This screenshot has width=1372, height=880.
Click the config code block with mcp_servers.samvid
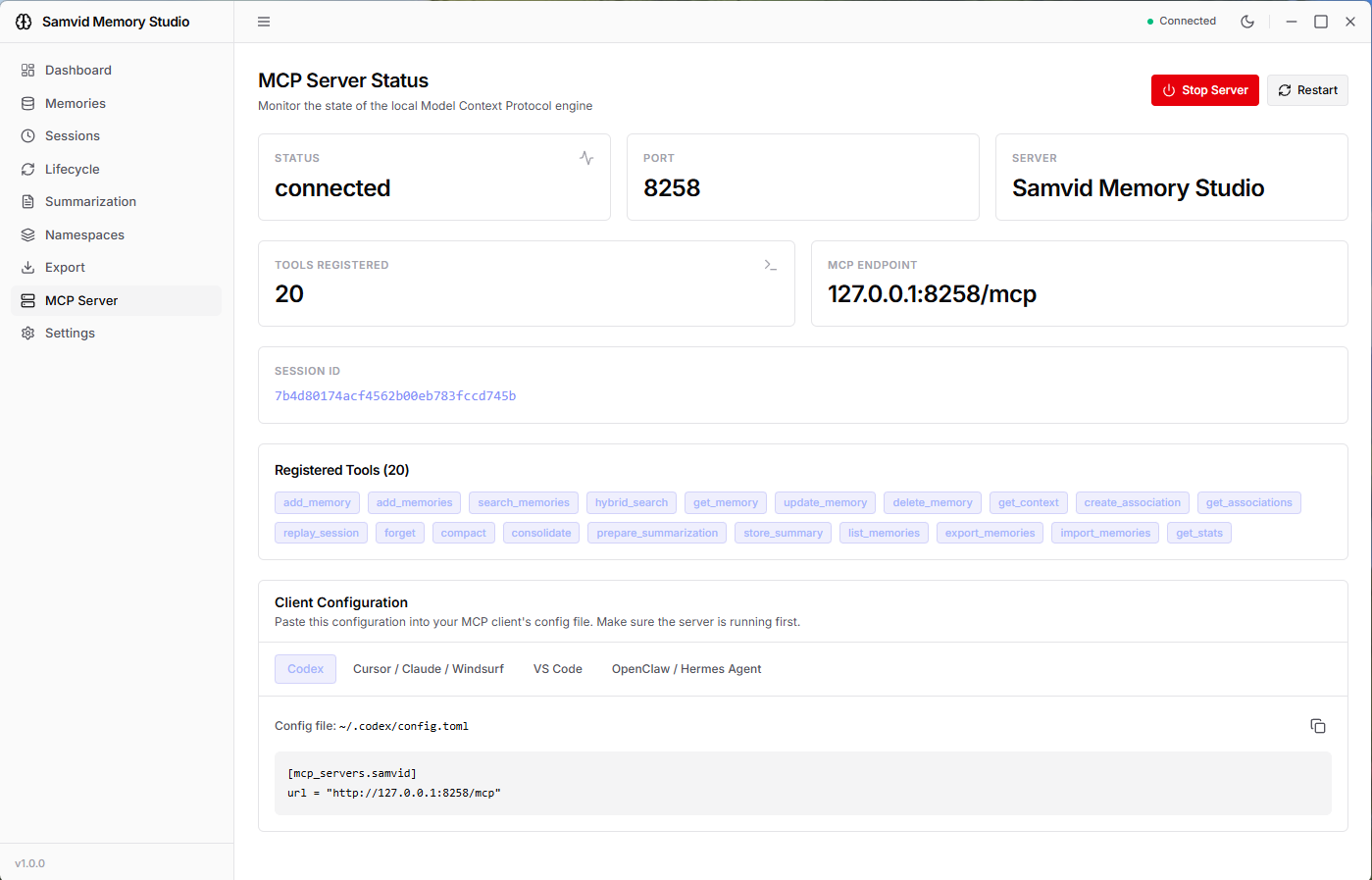803,783
